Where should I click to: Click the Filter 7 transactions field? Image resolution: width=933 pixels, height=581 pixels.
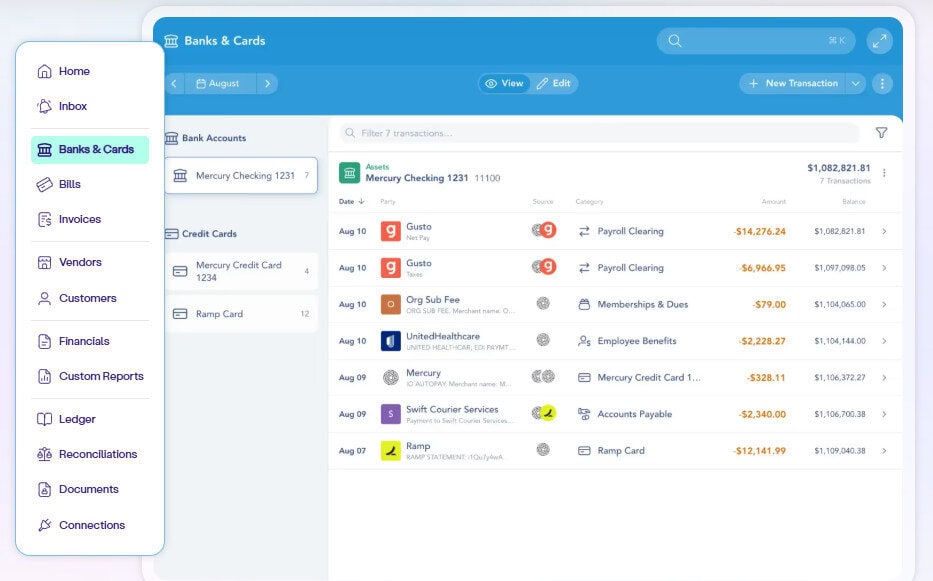600,133
